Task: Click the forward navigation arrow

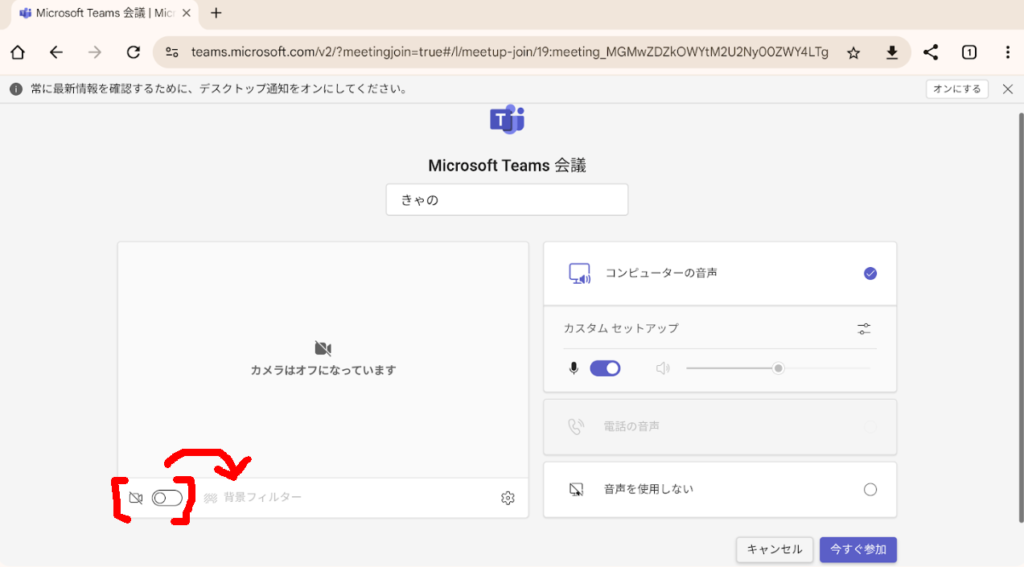Action: click(95, 52)
